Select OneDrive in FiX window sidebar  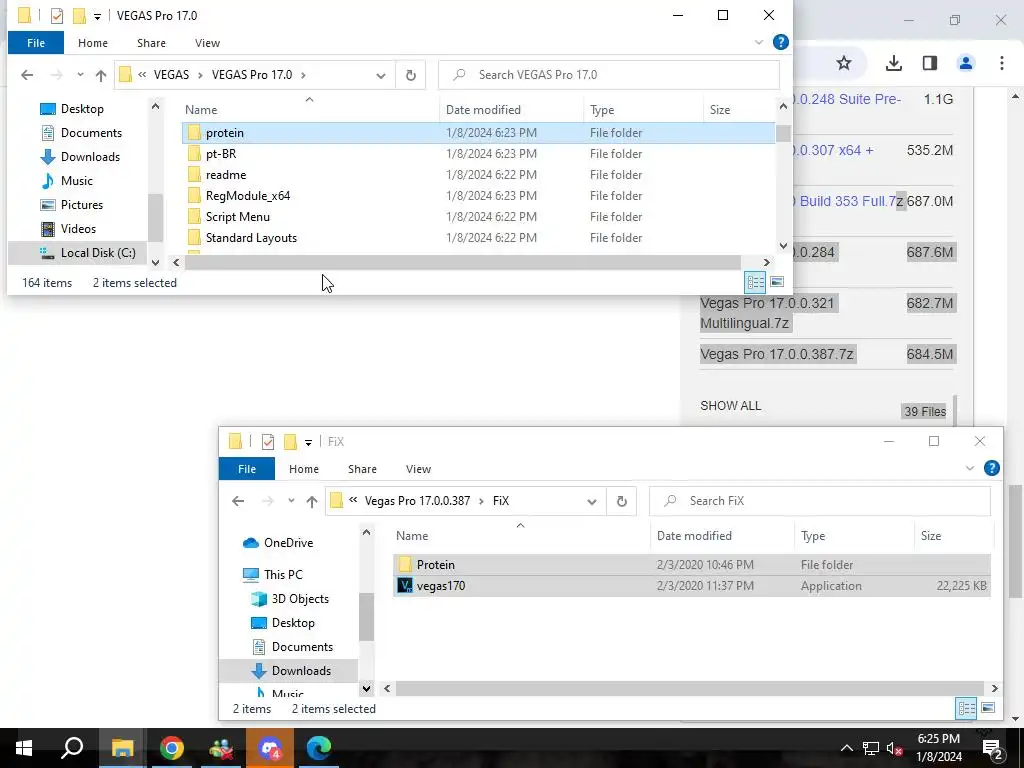pyautogui.click(x=278, y=543)
